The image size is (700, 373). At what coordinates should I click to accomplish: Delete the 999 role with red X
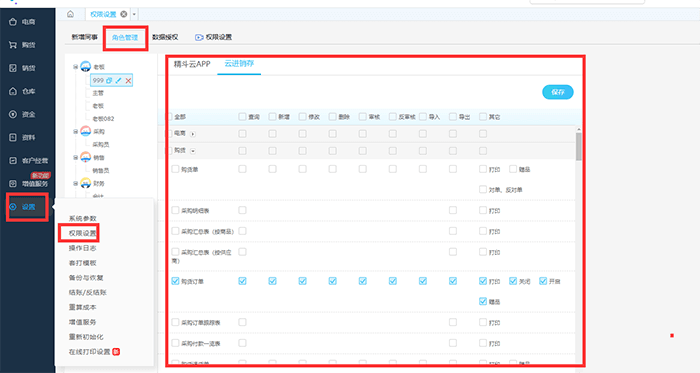[128, 80]
